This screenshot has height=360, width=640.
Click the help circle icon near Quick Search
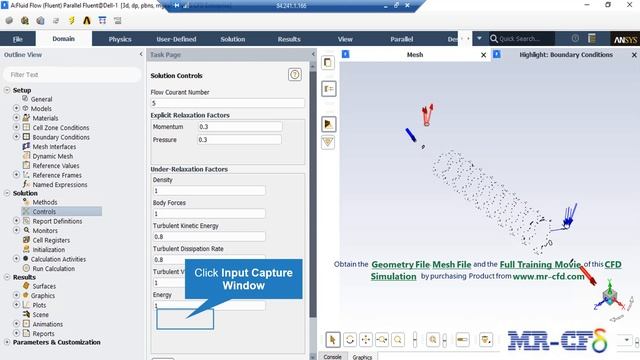[575, 38]
